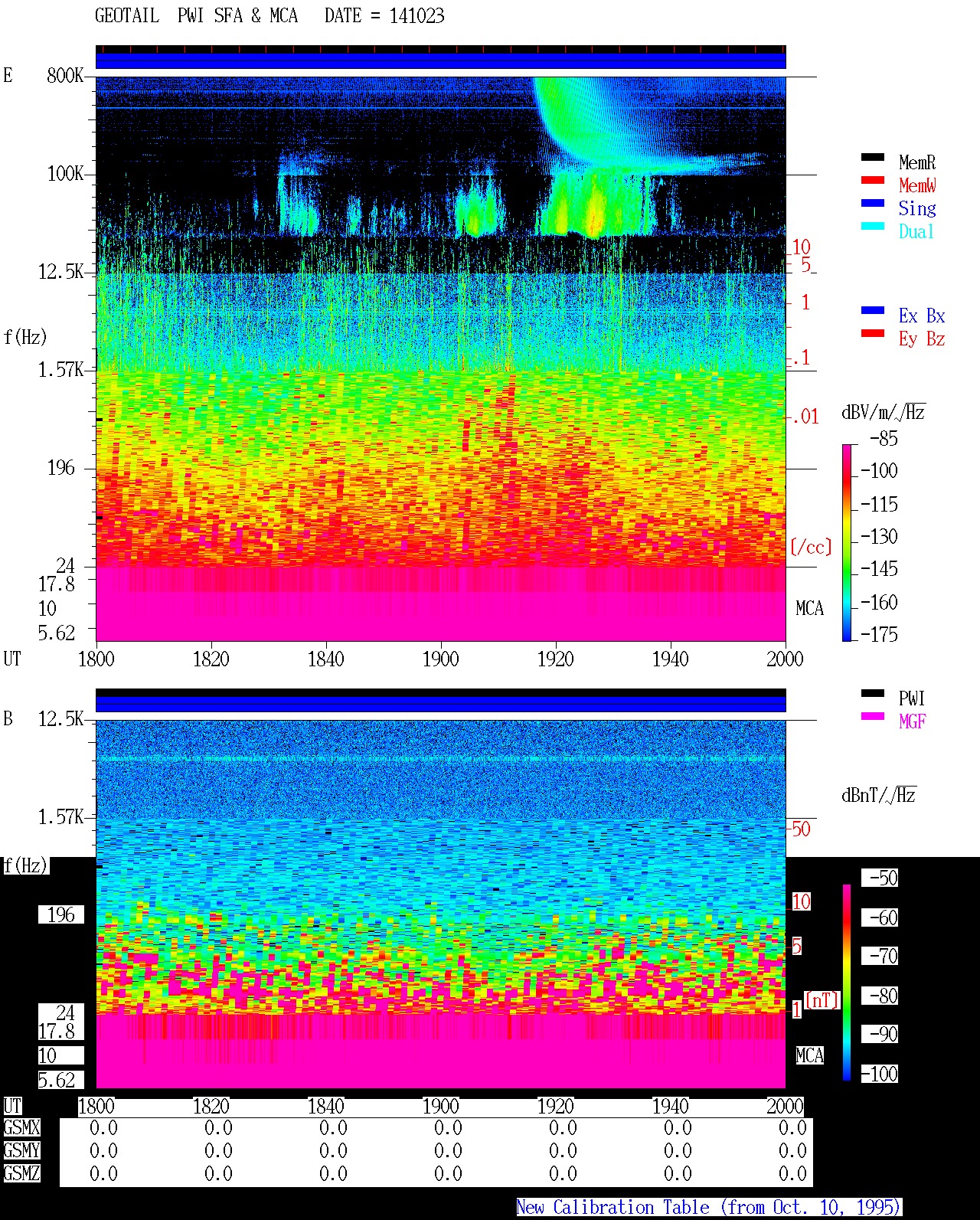Select the -130 color scale value
Image resolution: width=980 pixels, height=1220 pixels.
point(879,537)
